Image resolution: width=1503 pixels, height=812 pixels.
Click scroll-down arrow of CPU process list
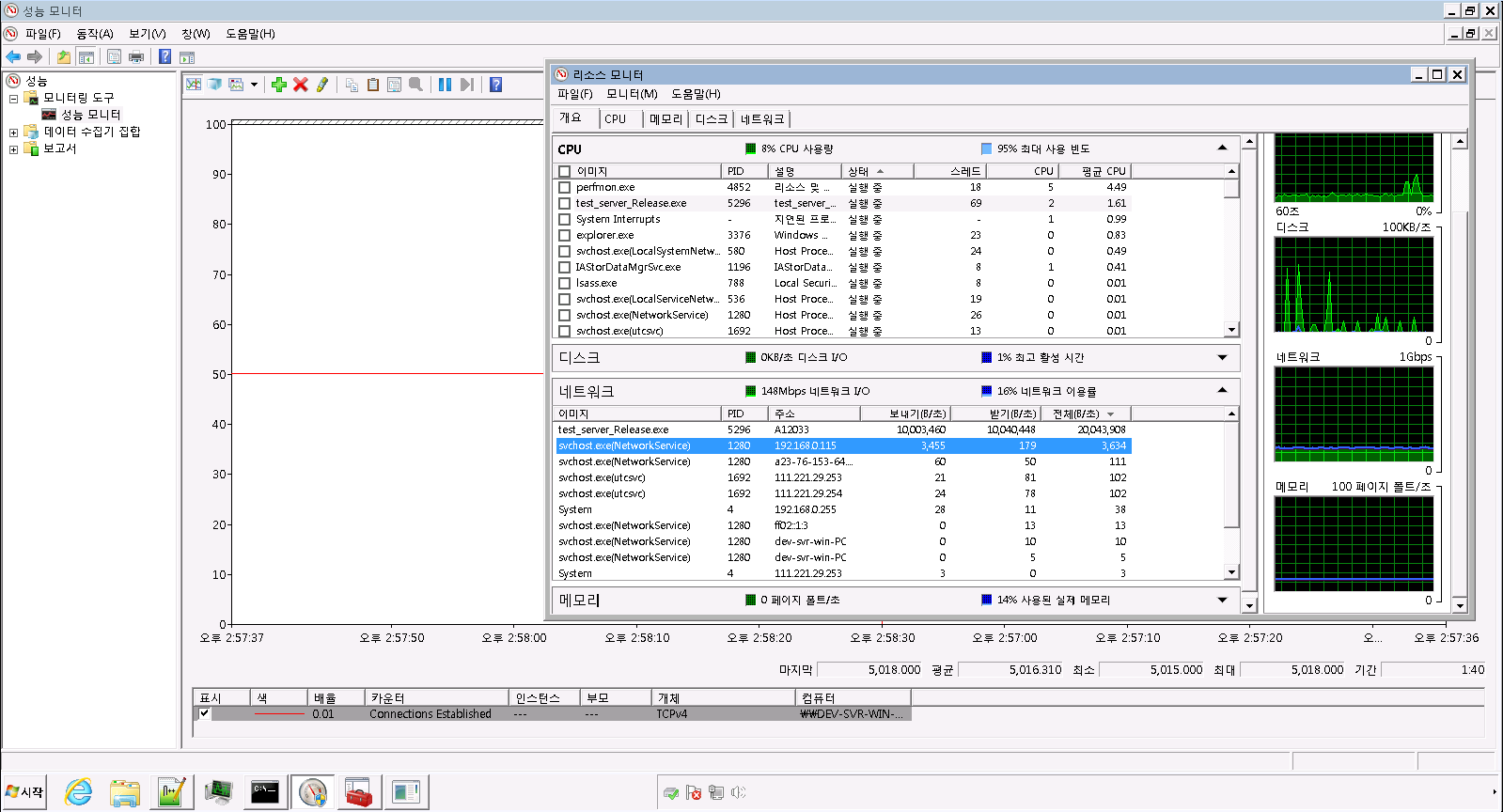[1231, 330]
